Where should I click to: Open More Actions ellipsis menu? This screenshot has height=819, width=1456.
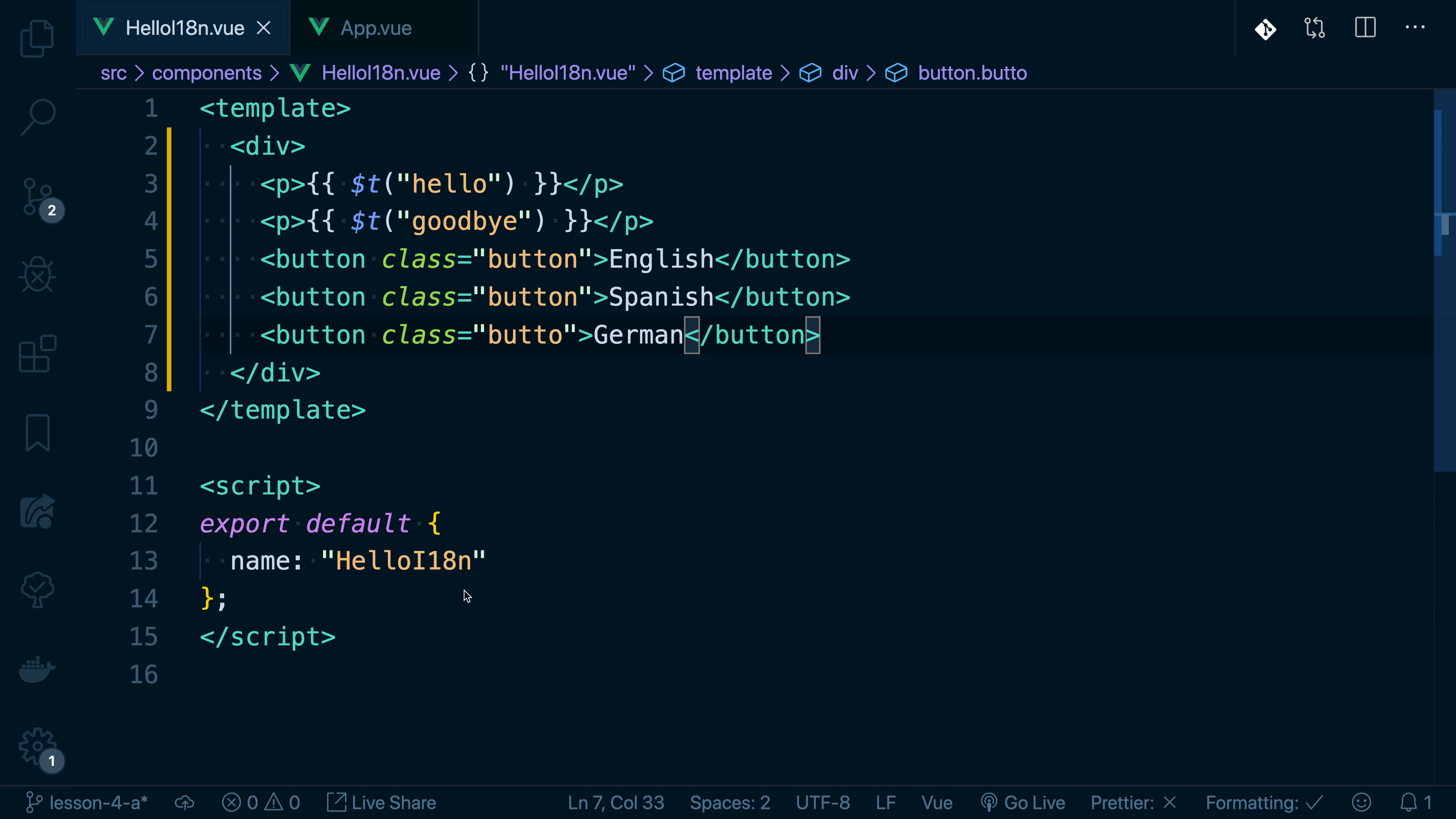[x=1415, y=27]
